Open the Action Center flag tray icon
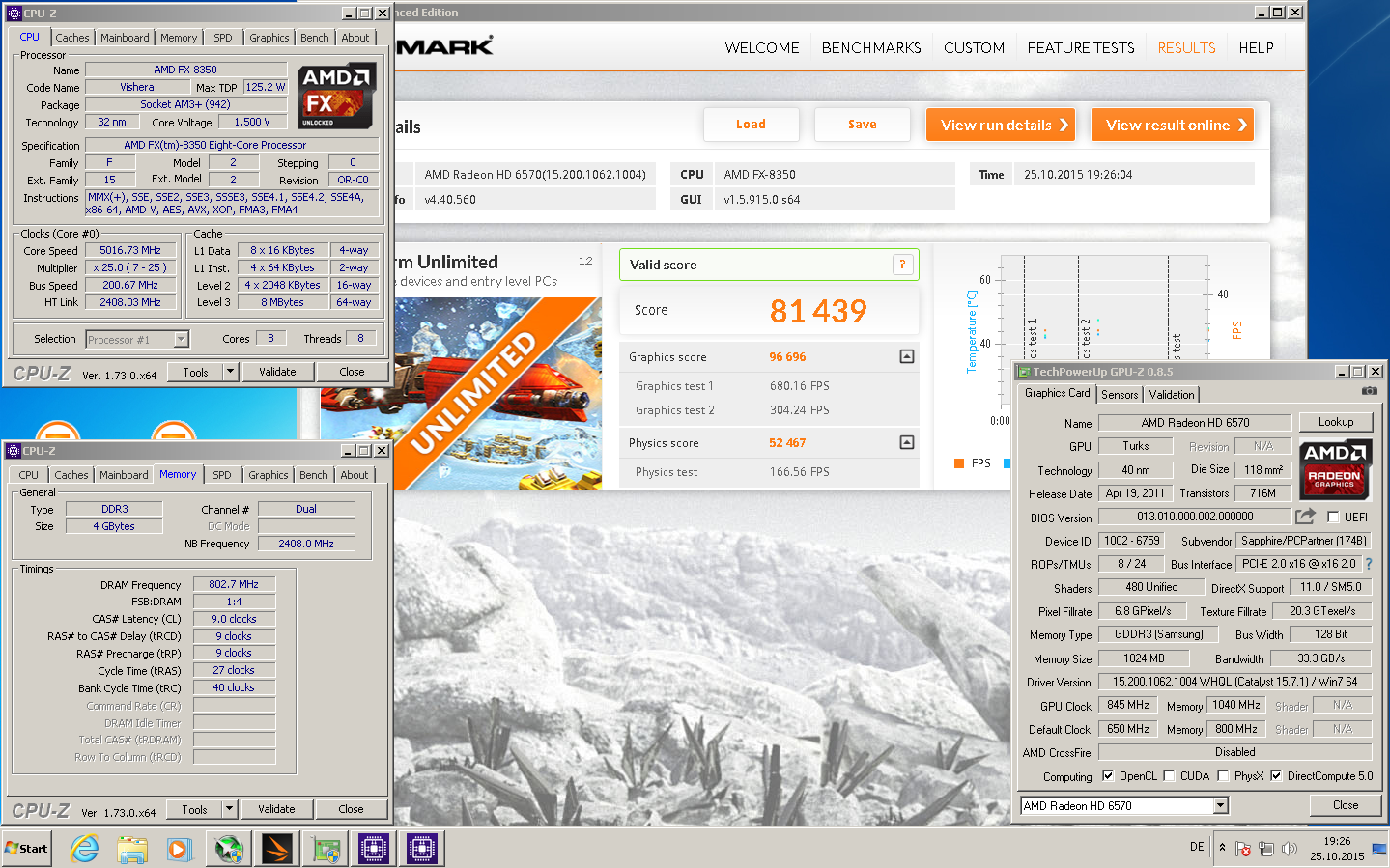 1243,849
